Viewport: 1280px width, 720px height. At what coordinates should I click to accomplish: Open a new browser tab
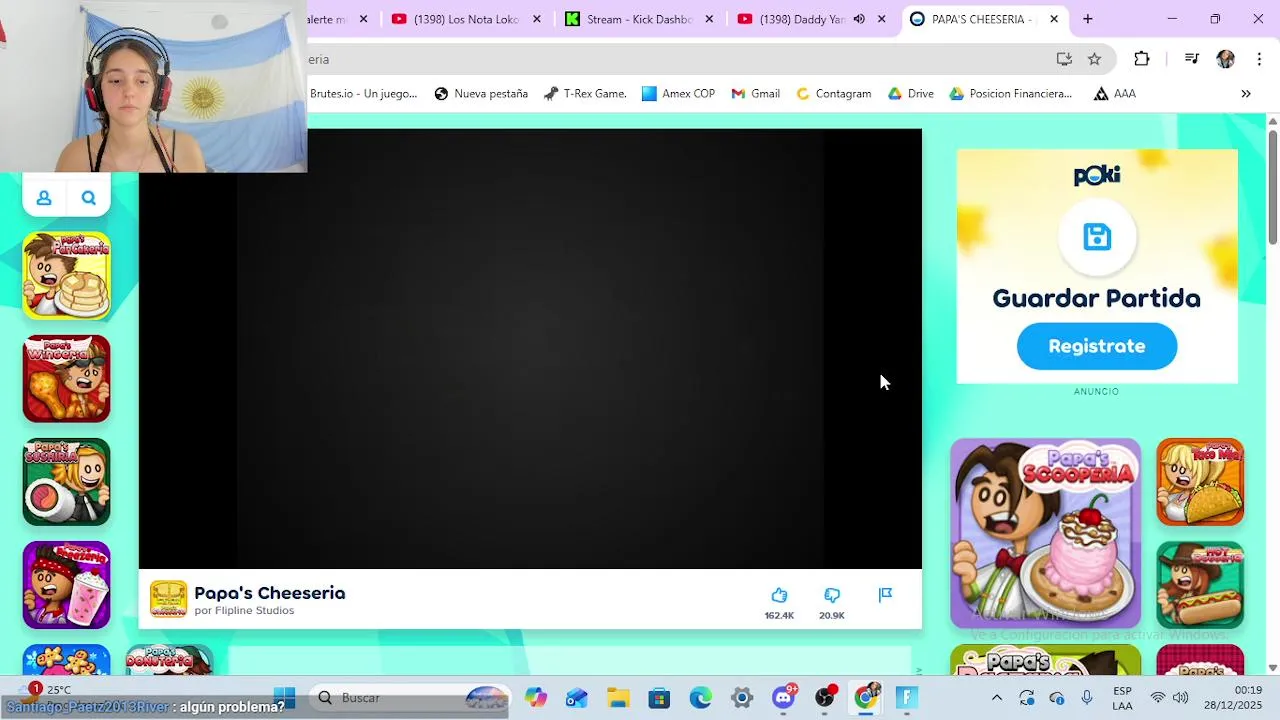1088,19
